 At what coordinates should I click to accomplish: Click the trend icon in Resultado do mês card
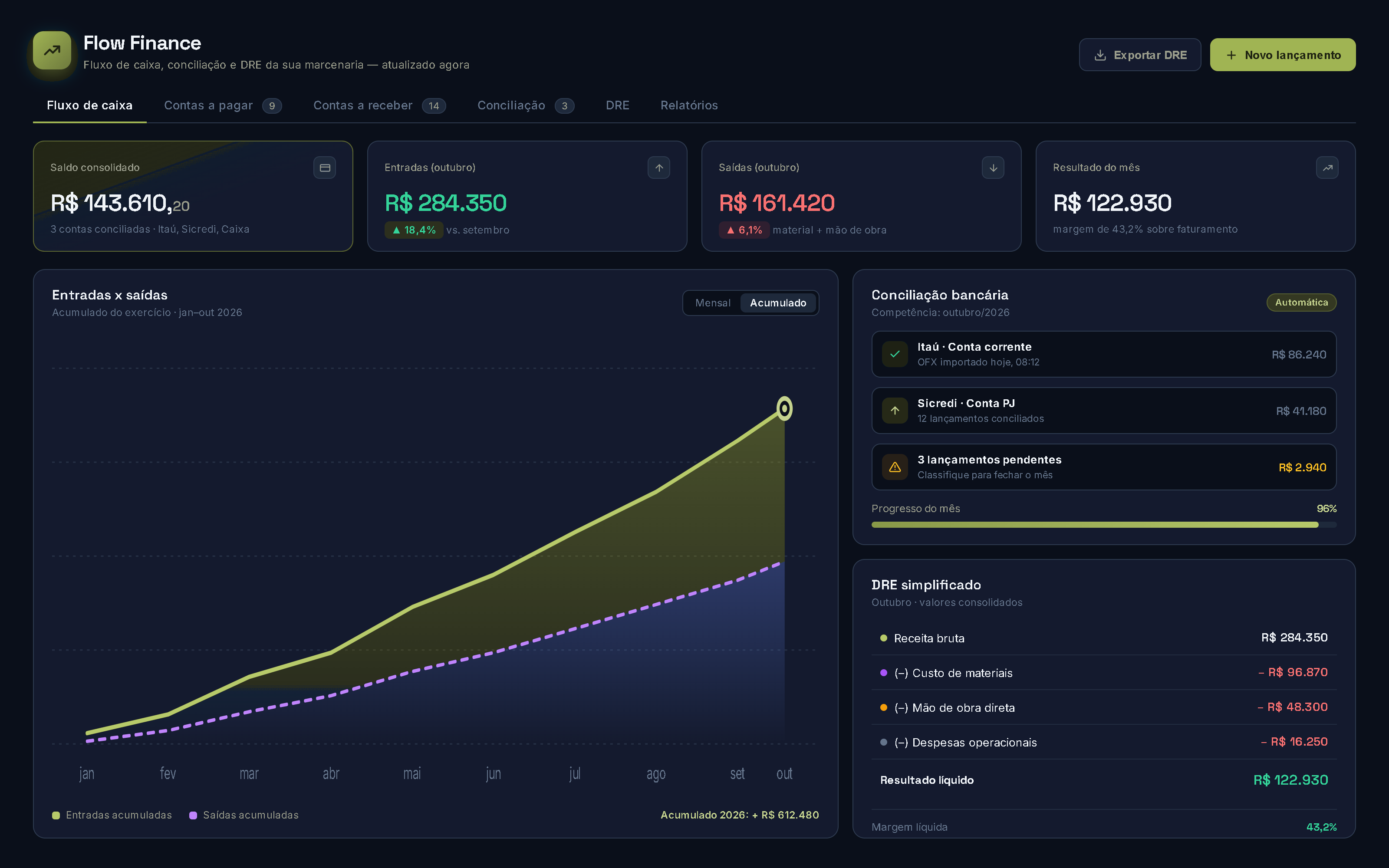[x=1327, y=168]
